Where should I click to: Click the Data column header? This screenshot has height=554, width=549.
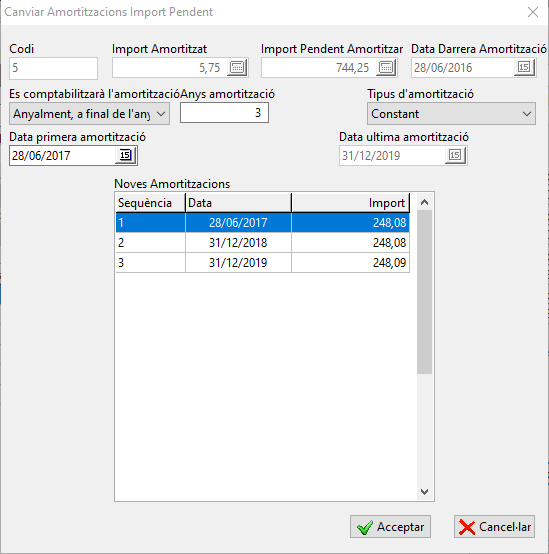(238, 203)
